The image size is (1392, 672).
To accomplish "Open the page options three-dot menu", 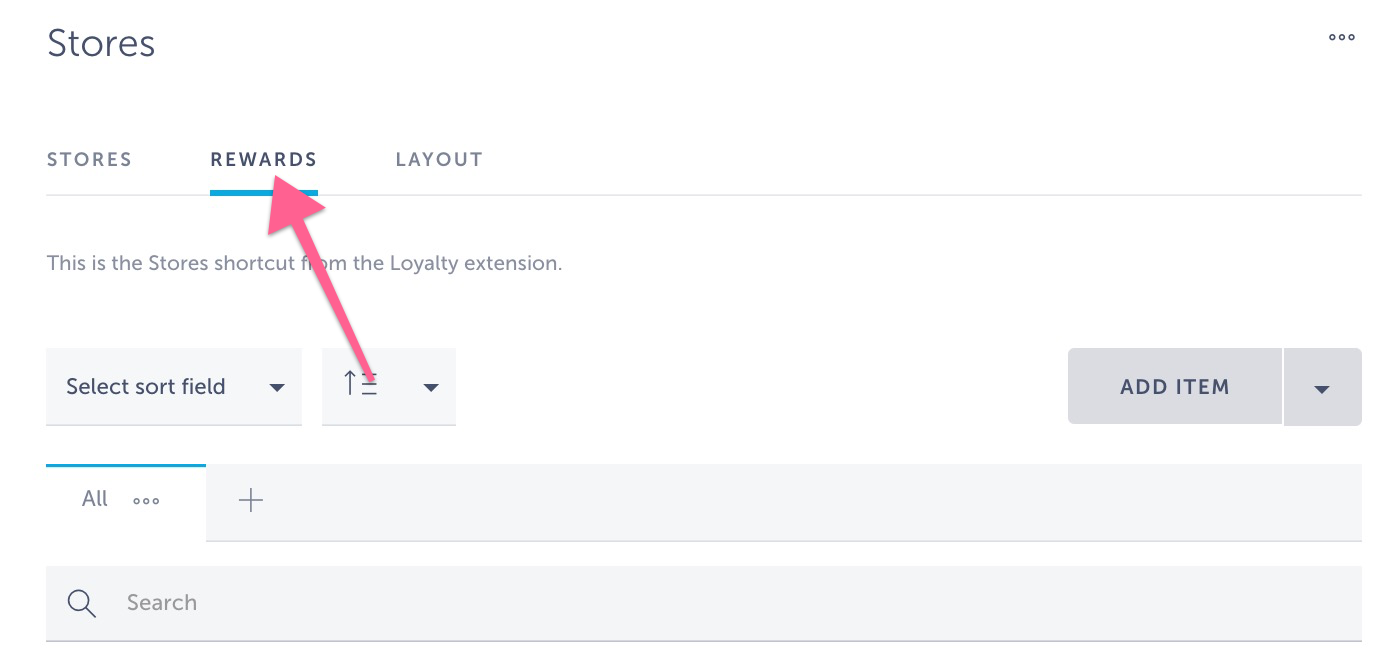I will (1341, 38).
